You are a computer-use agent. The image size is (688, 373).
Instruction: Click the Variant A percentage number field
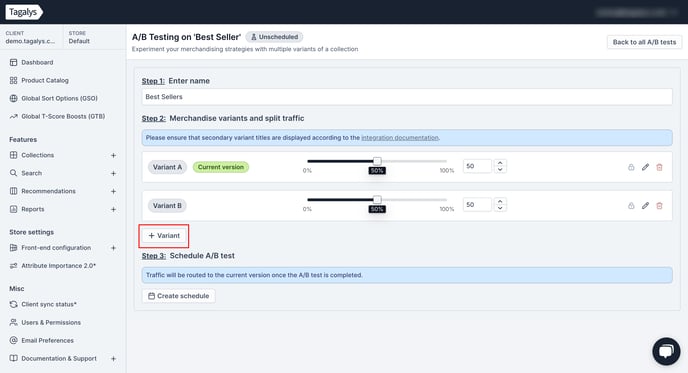477,166
